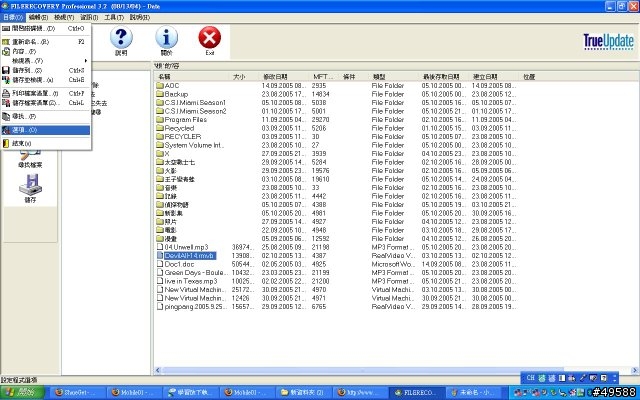
Task: Click the file icon of live in Texas.mp3
Action: (160, 281)
